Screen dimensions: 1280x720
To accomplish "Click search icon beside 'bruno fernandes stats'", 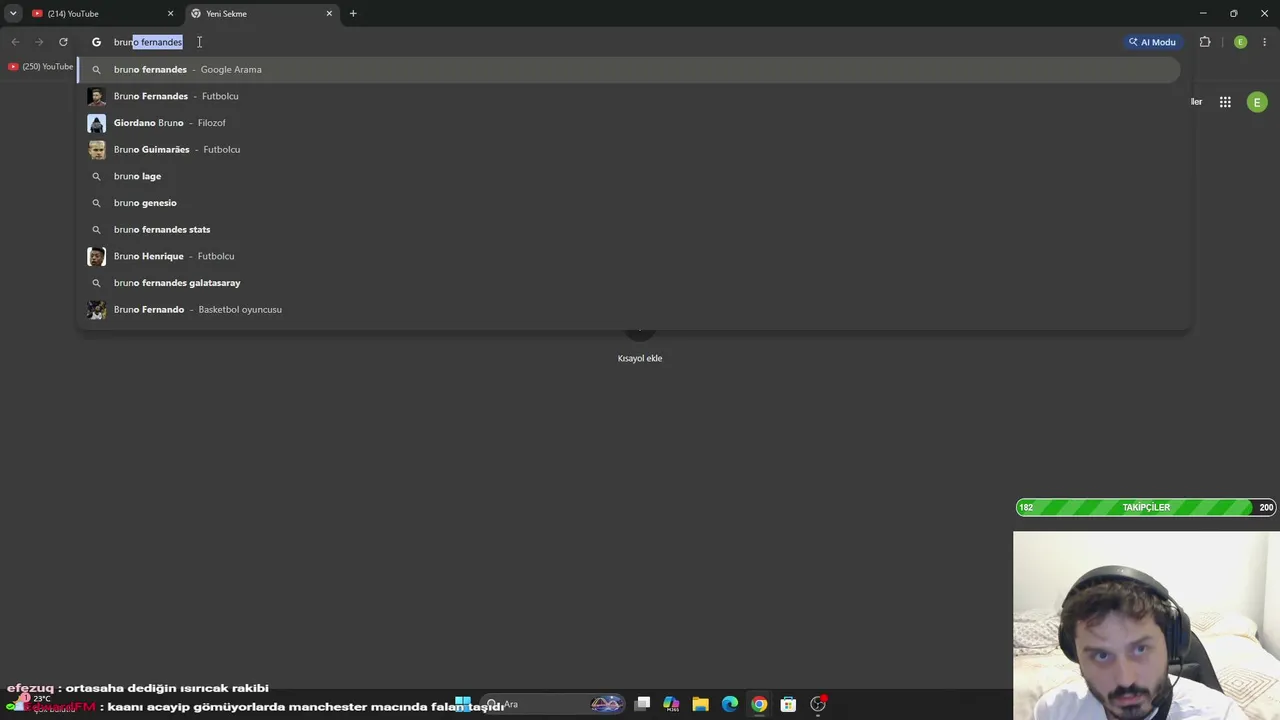I will (x=96, y=230).
